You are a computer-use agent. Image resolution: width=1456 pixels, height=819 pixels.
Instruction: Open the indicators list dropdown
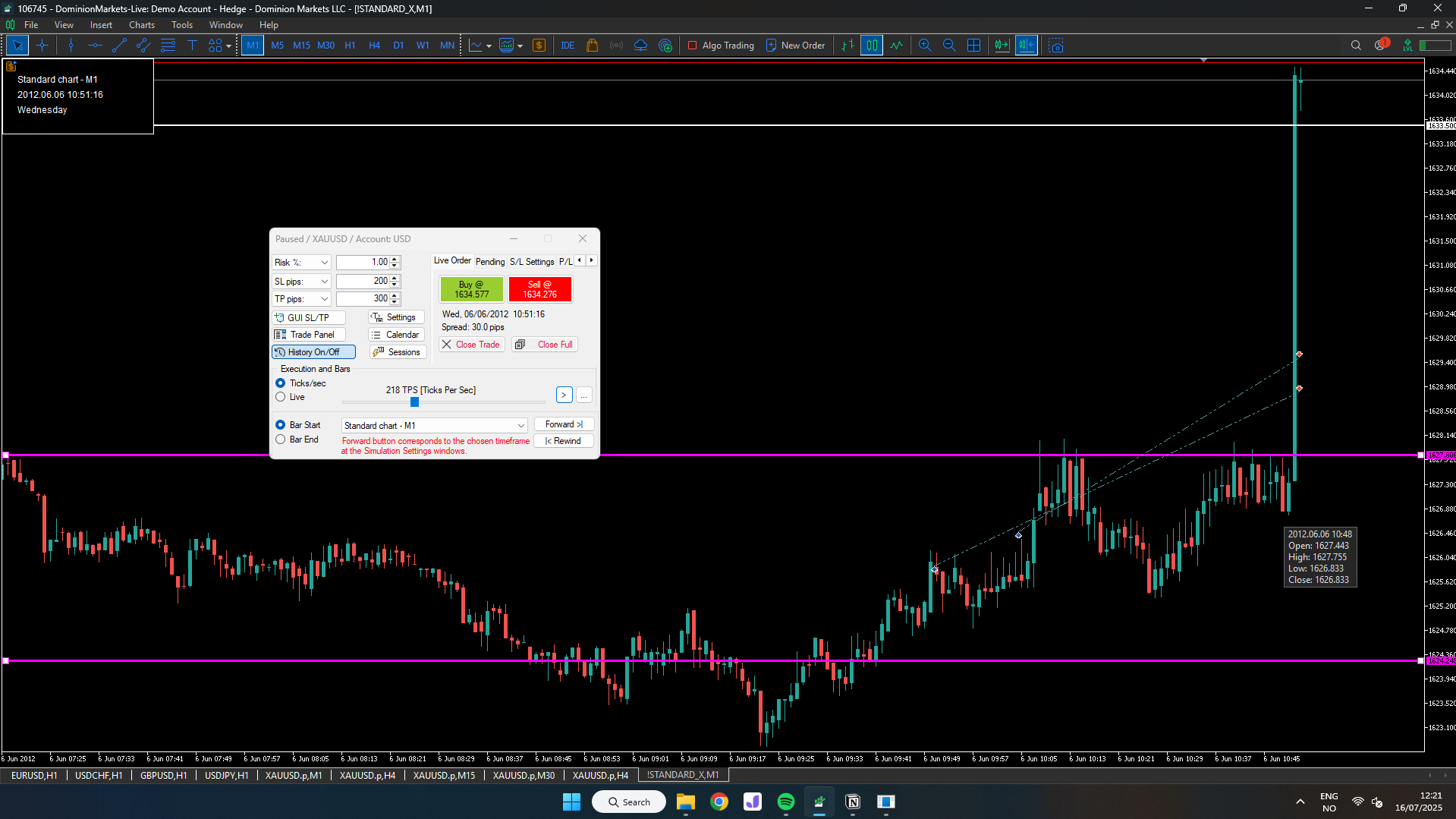point(511,46)
